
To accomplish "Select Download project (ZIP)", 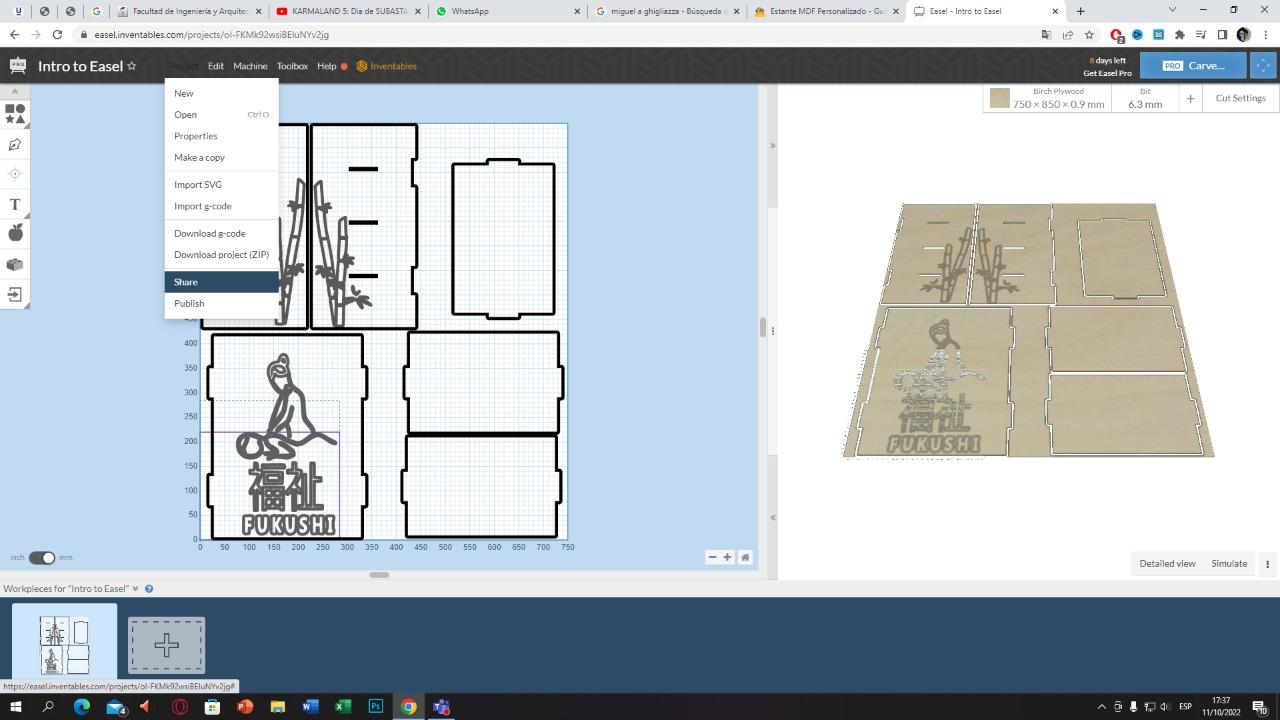I will (222, 254).
